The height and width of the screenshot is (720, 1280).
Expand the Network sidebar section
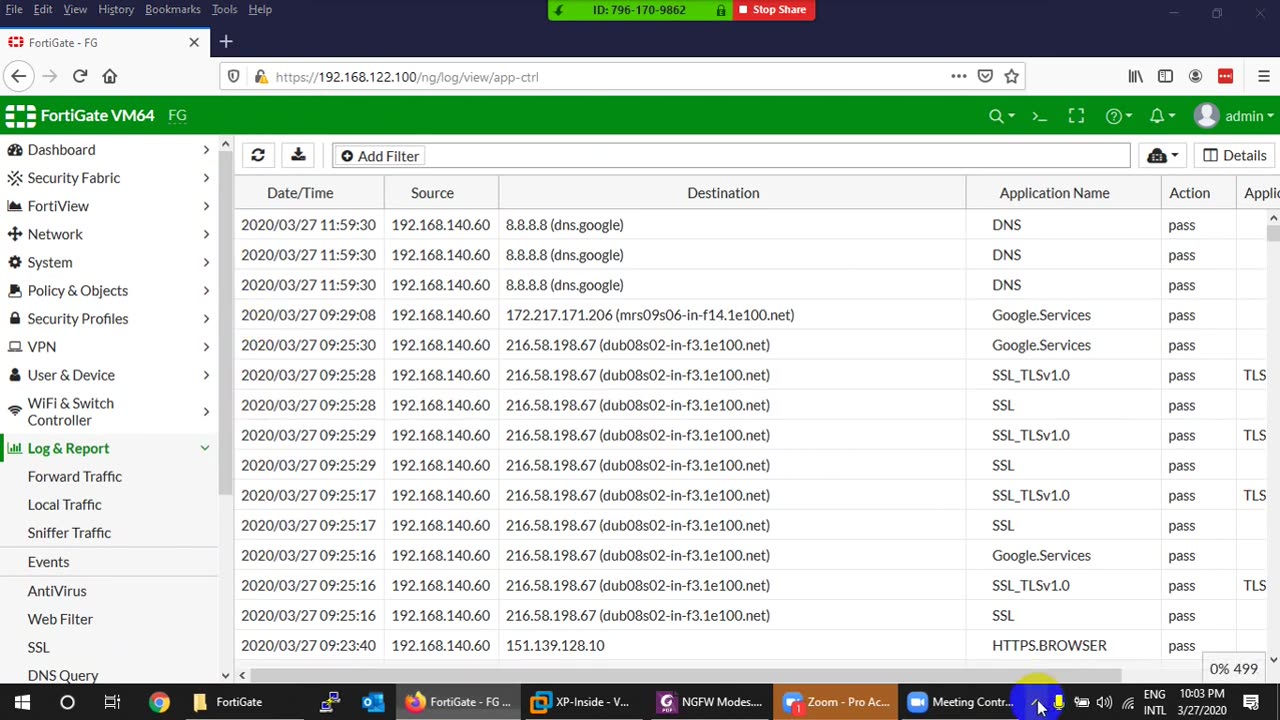click(x=109, y=234)
